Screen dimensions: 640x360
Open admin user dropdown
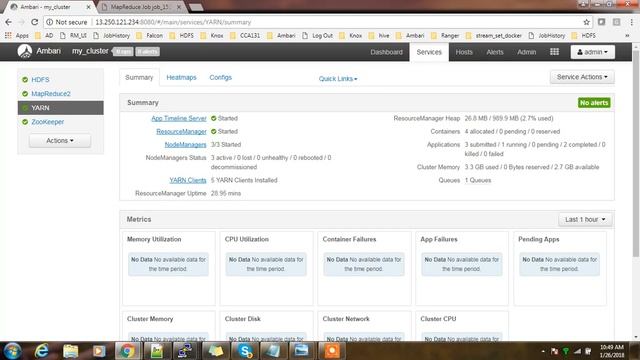click(x=593, y=52)
